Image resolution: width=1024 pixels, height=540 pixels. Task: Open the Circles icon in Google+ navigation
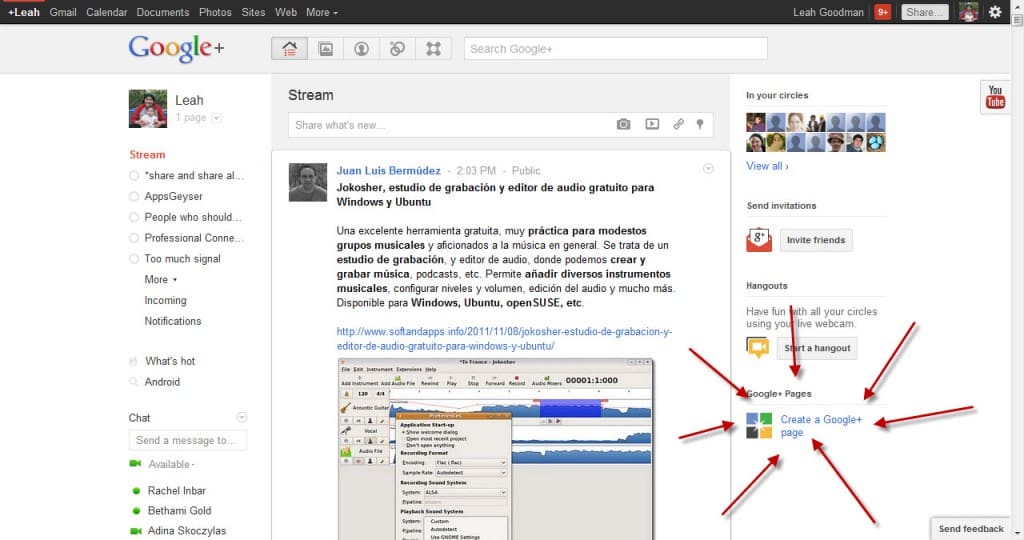point(397,48)
